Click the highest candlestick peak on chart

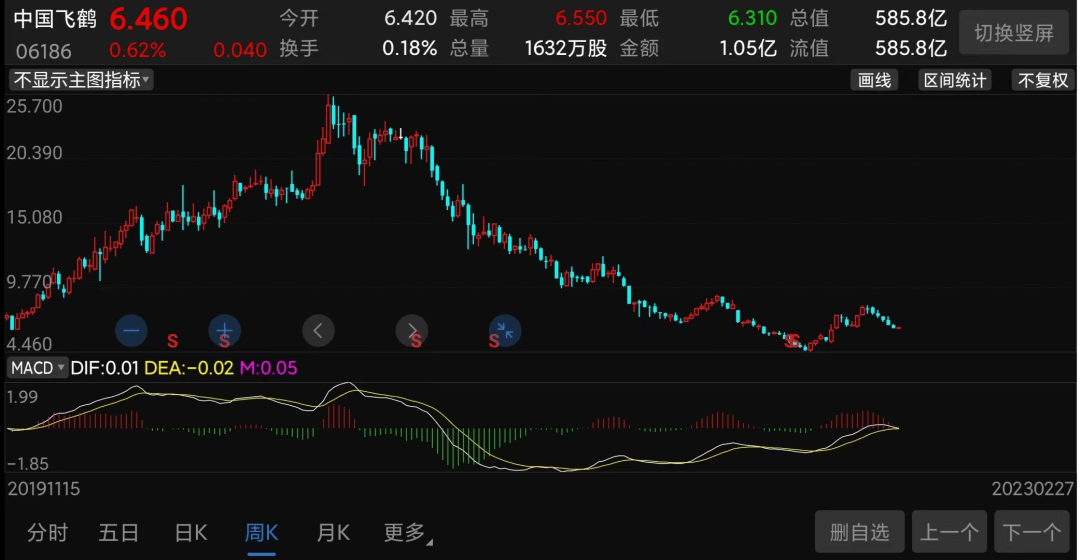coord(329,117)
